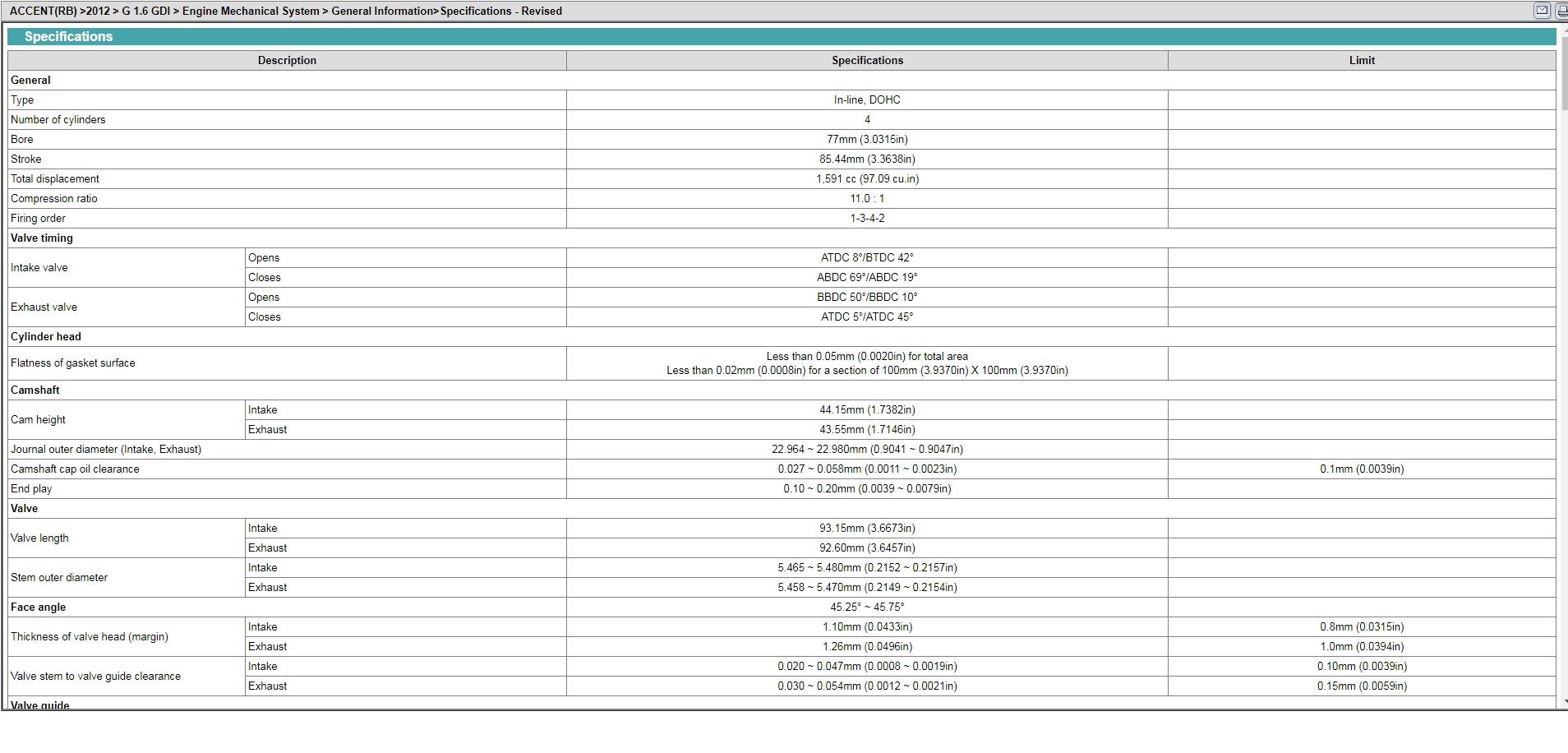Click the Specifications teal section header

coord(782,36)
